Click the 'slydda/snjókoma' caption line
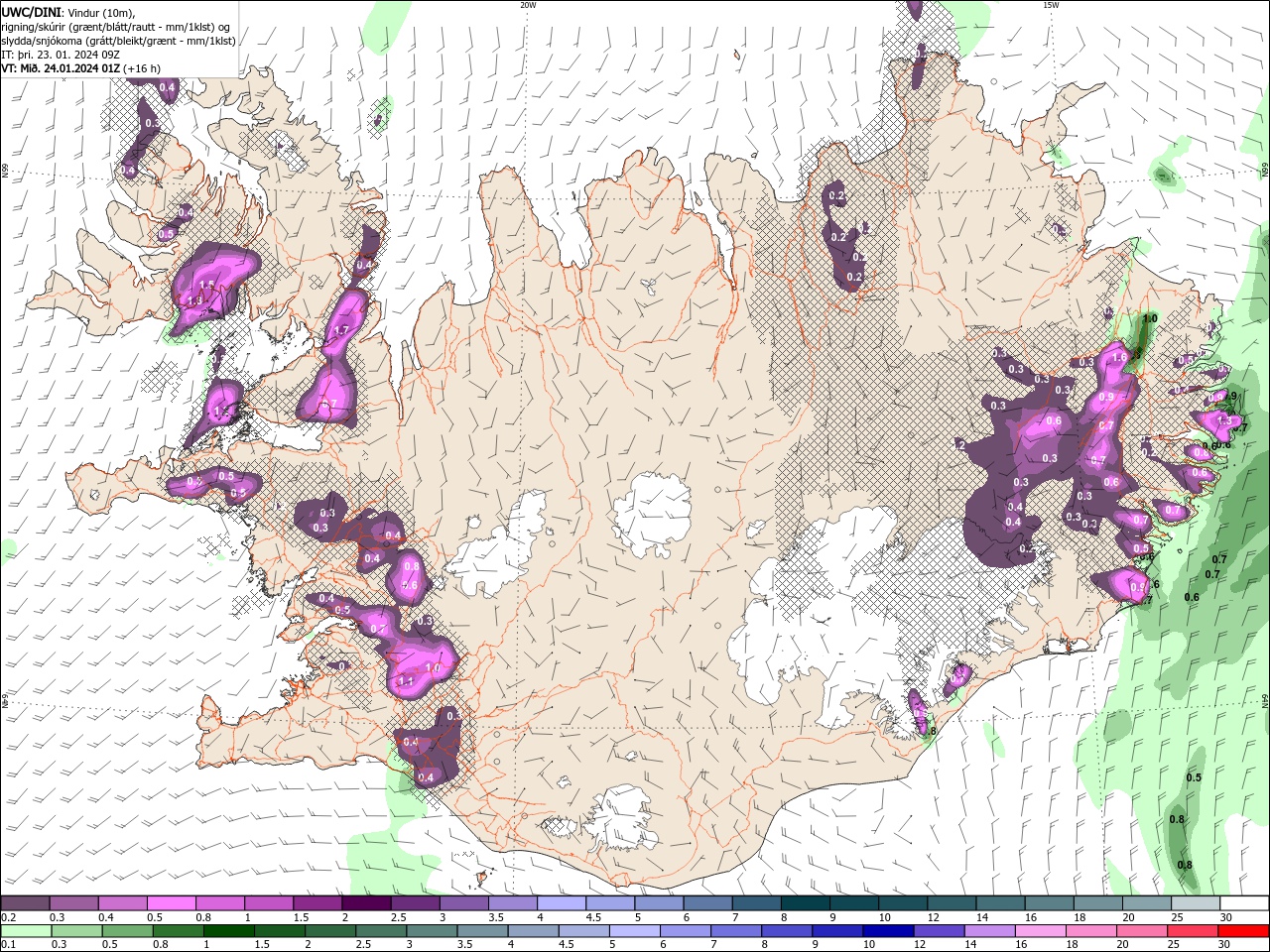 (x=118, y=41)
